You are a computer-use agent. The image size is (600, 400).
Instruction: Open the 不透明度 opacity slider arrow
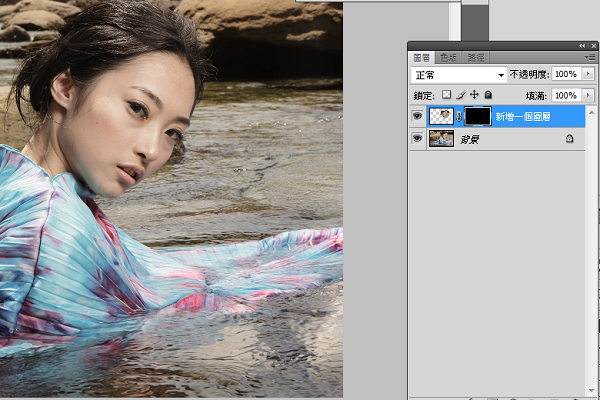[588, 73]
